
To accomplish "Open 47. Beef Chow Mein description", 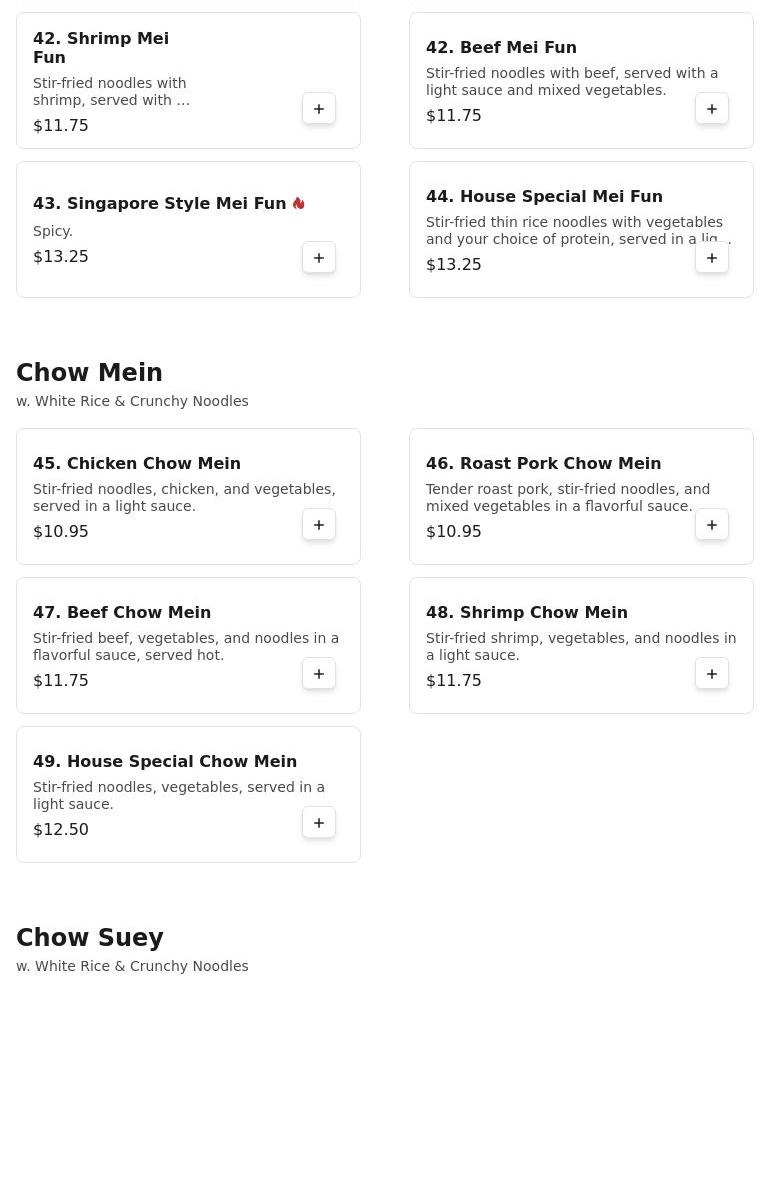I will point(186,647).
